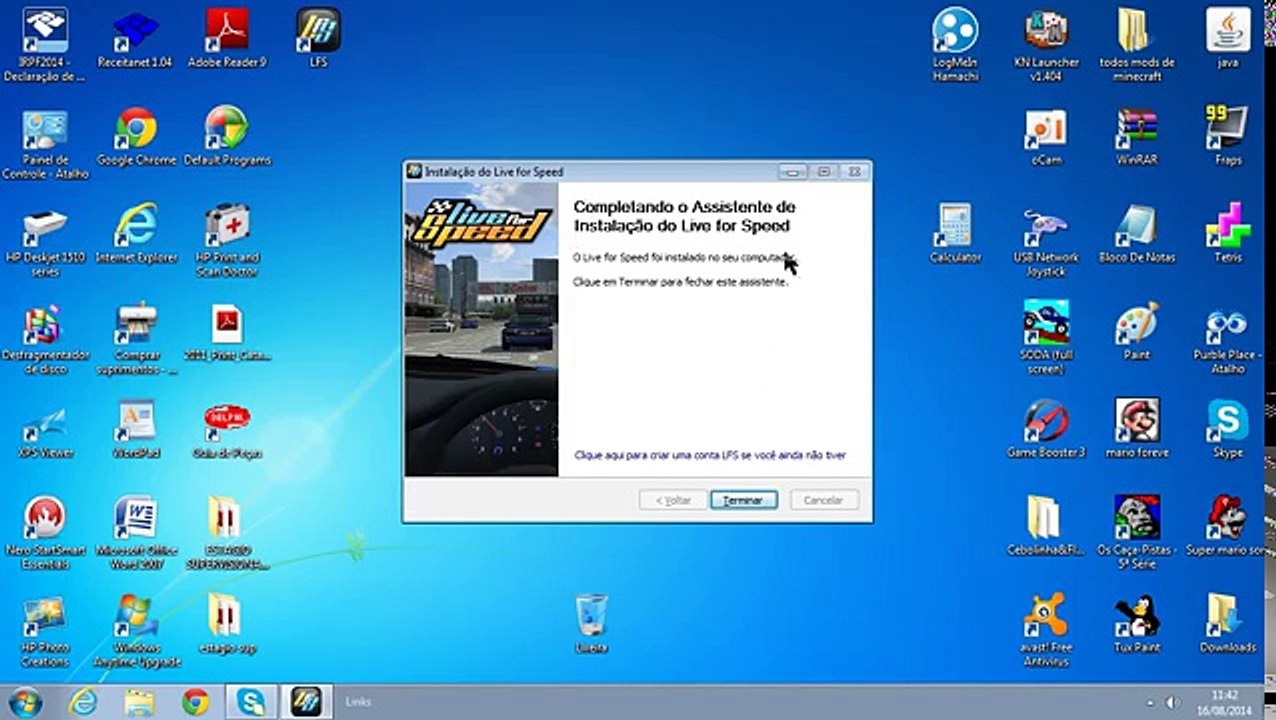Select the HP Photo Creations icon
Image resolution: width=1276 pixels, height=720 pixels.
(x=44, y=632)
